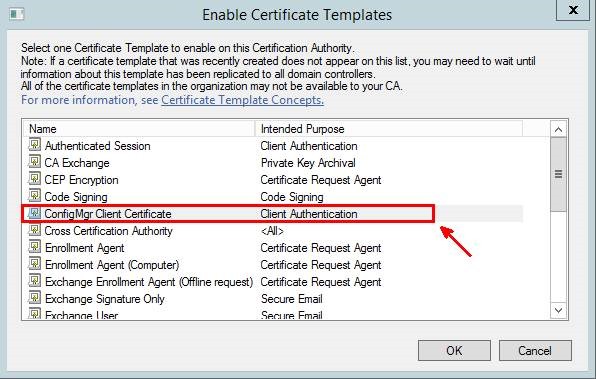Sort by the Name column header
The width and height of the screenshot is (596, 379).
click(x=139, y=129)
